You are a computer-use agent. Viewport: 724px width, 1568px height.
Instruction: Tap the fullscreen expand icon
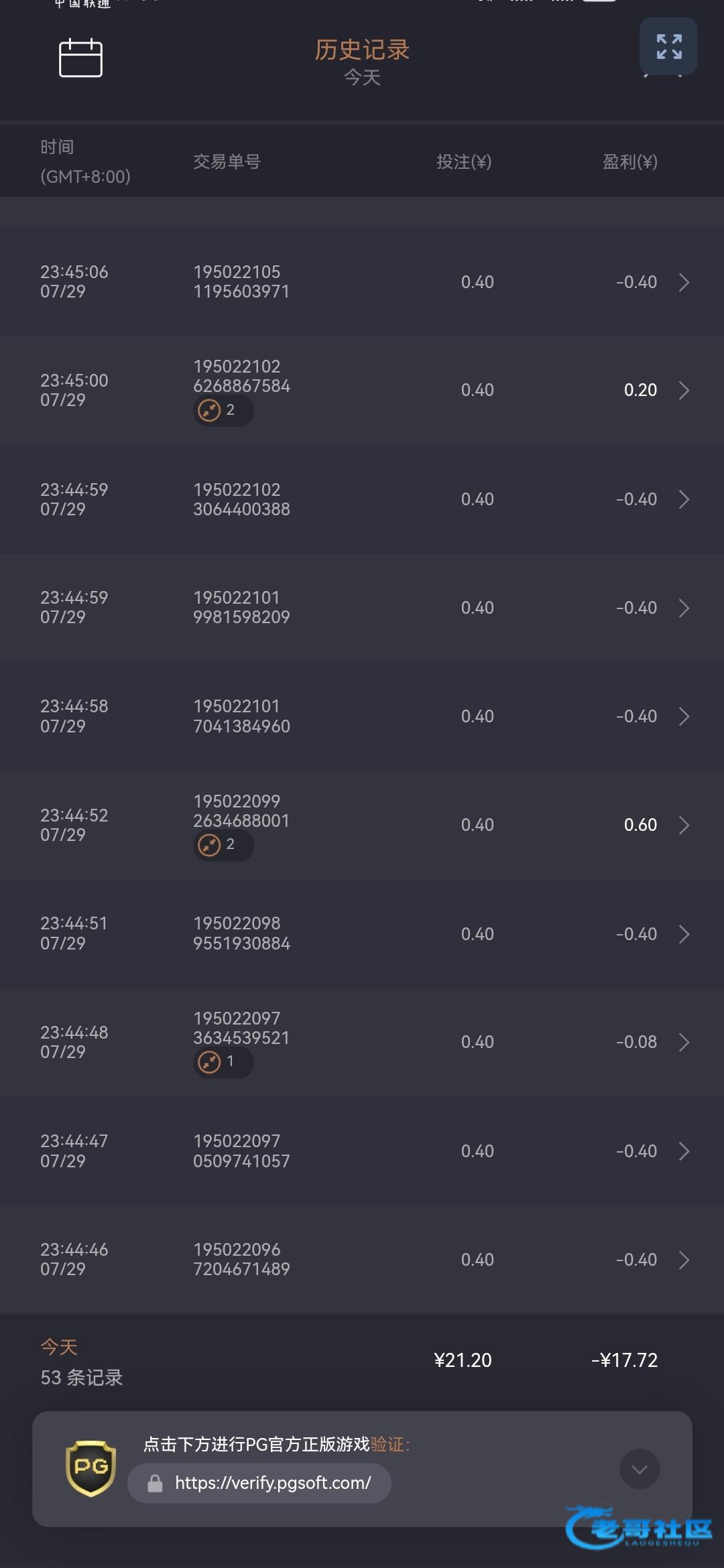668,46
